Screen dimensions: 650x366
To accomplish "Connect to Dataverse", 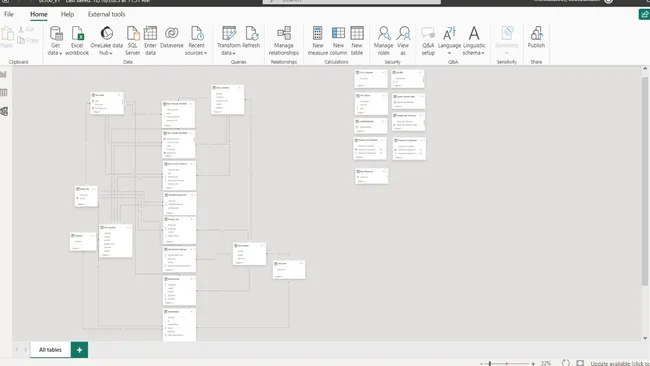I will point(171,37).
